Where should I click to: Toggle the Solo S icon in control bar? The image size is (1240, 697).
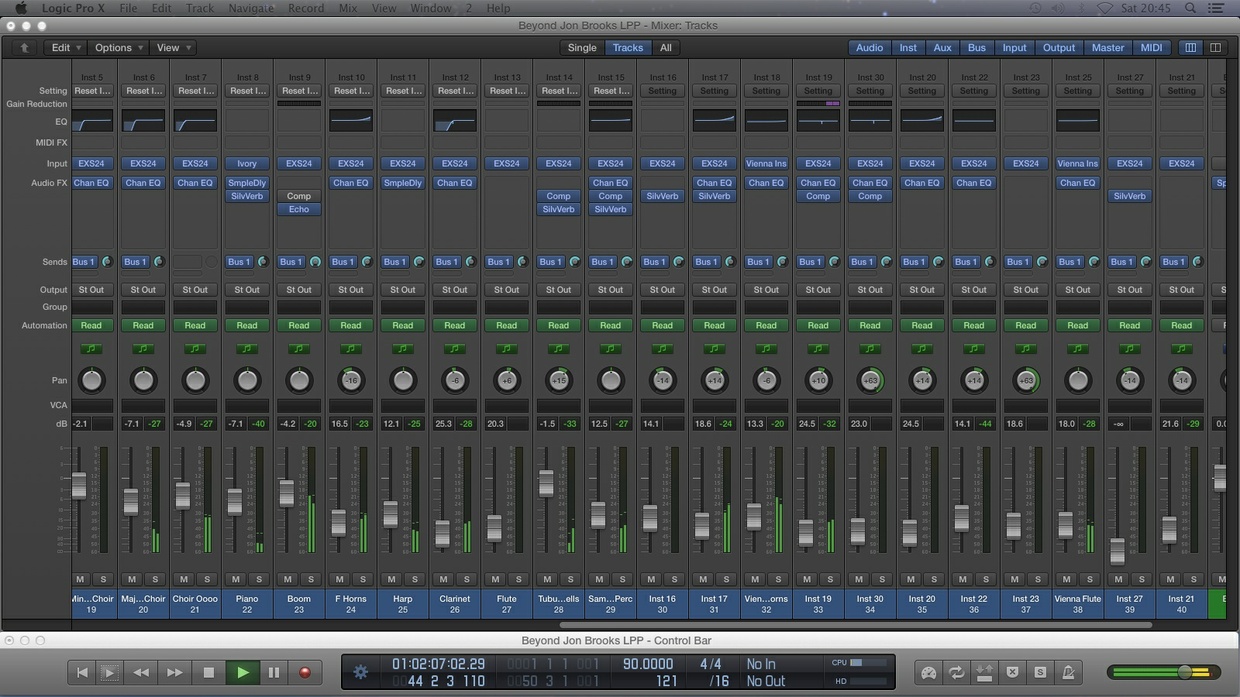click(1040, 673)
